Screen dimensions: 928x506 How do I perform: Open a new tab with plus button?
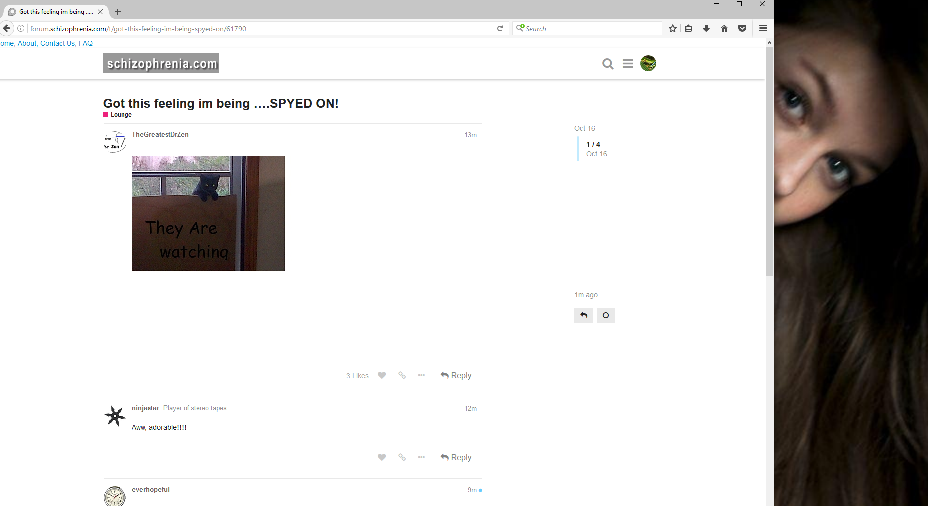[118, 11]
